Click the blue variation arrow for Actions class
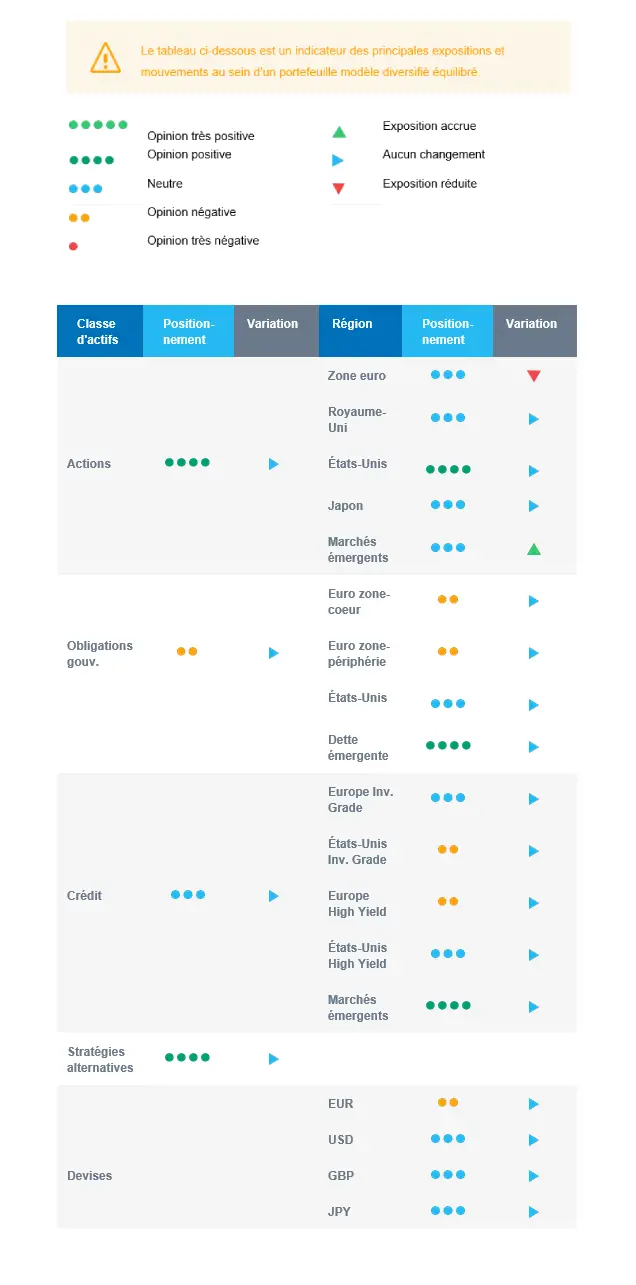Viewport: 636px width, 1285px height. tap(274, 464)
